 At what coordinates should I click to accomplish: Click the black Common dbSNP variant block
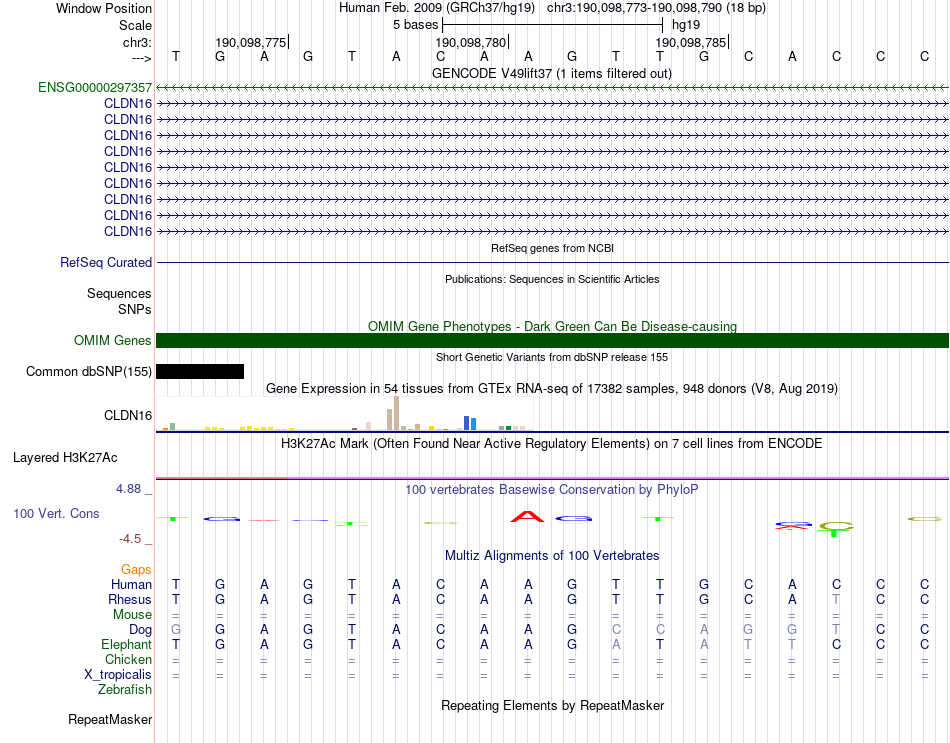point(200,372)
